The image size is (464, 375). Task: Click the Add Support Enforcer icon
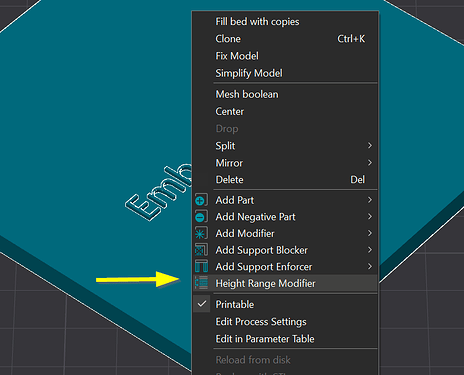click(201, 267)
